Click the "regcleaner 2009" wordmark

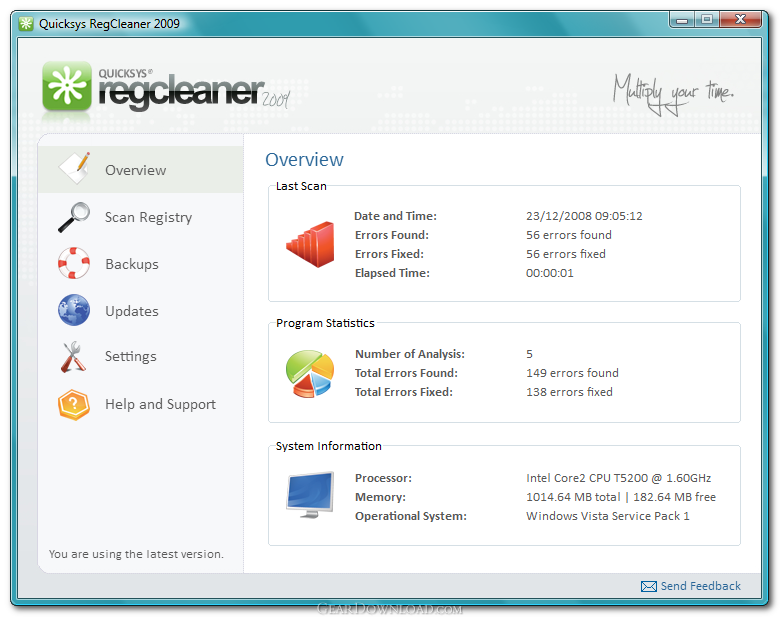[194, 92]
